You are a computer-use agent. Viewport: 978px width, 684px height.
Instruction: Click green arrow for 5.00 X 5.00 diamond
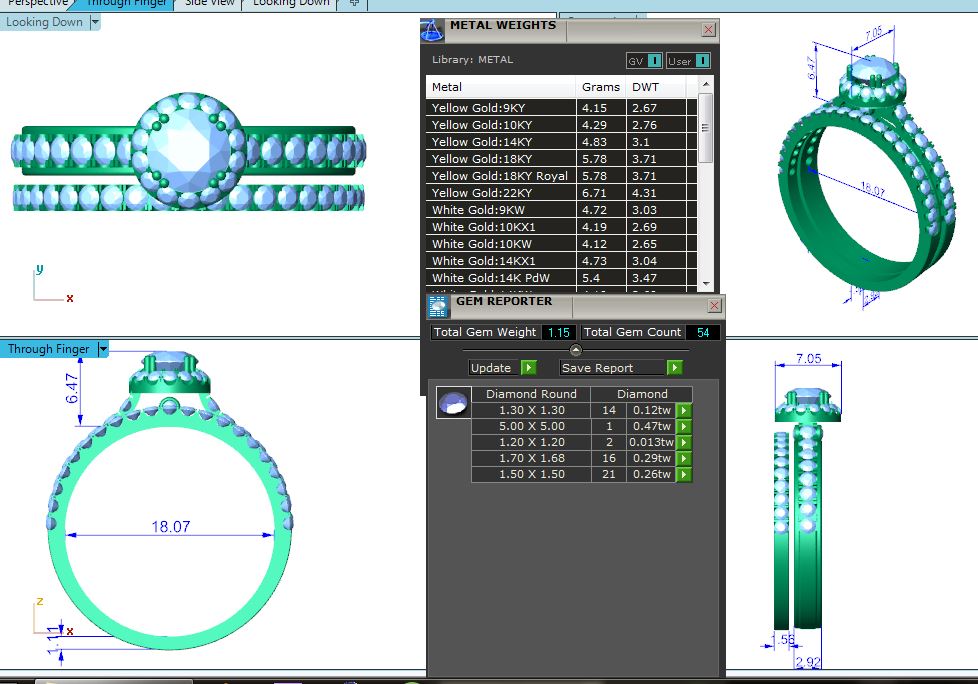(x=684, y=426)
